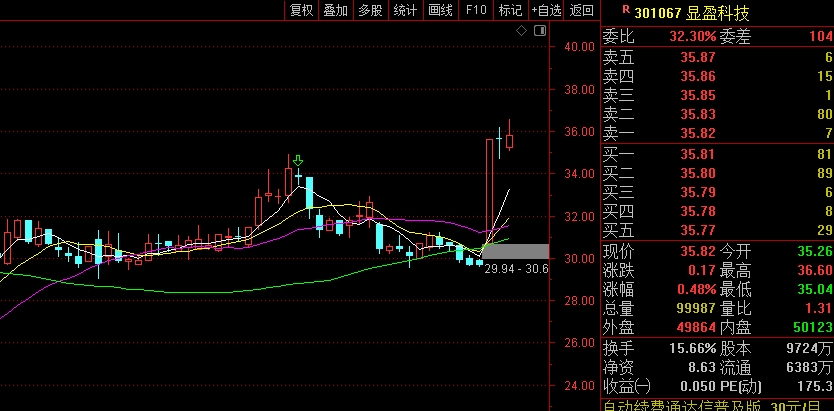This screenshot has width=834, height=411.
Task: Select 买二 price 35.80
Action: (698, 173)
